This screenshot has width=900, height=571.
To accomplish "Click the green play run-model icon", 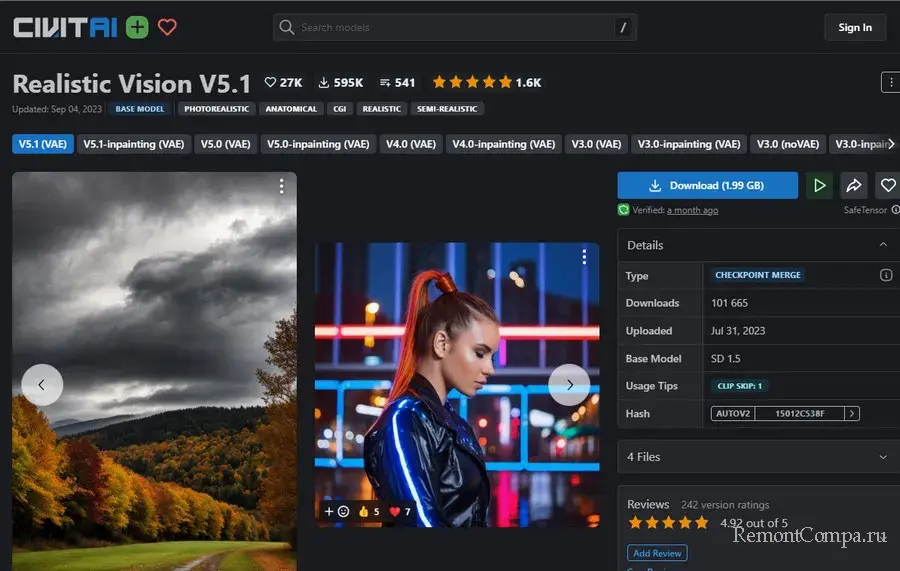I will (819, 185).
